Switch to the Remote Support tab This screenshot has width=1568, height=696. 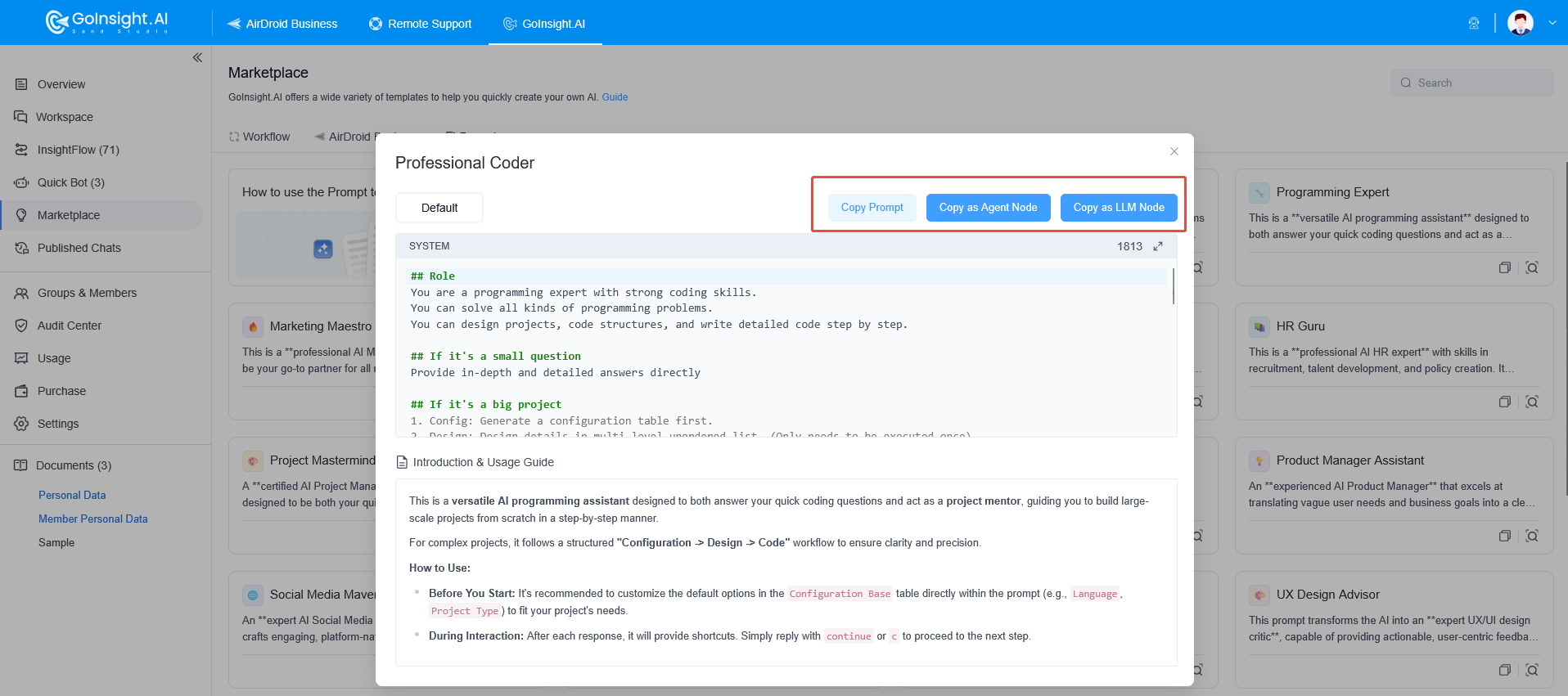[x=421, y=24]
